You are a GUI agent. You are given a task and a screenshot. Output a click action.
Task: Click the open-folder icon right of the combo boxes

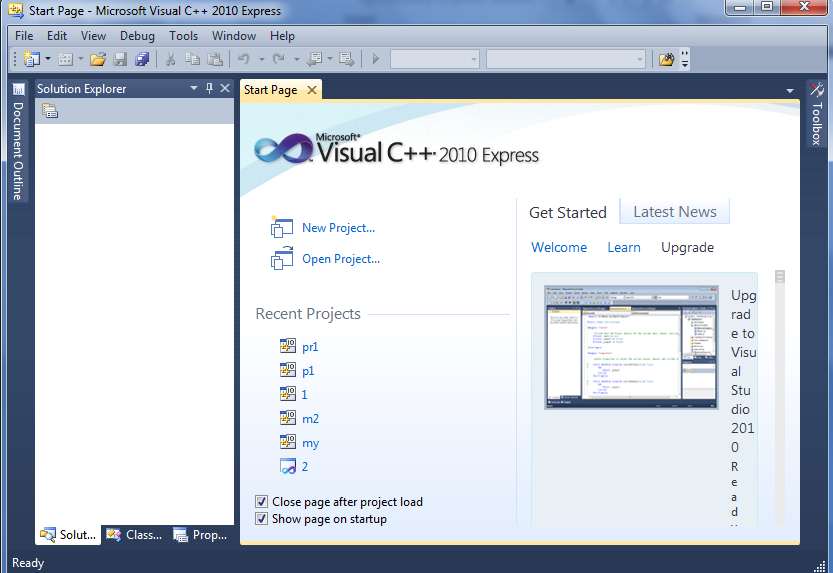[666, 59]
